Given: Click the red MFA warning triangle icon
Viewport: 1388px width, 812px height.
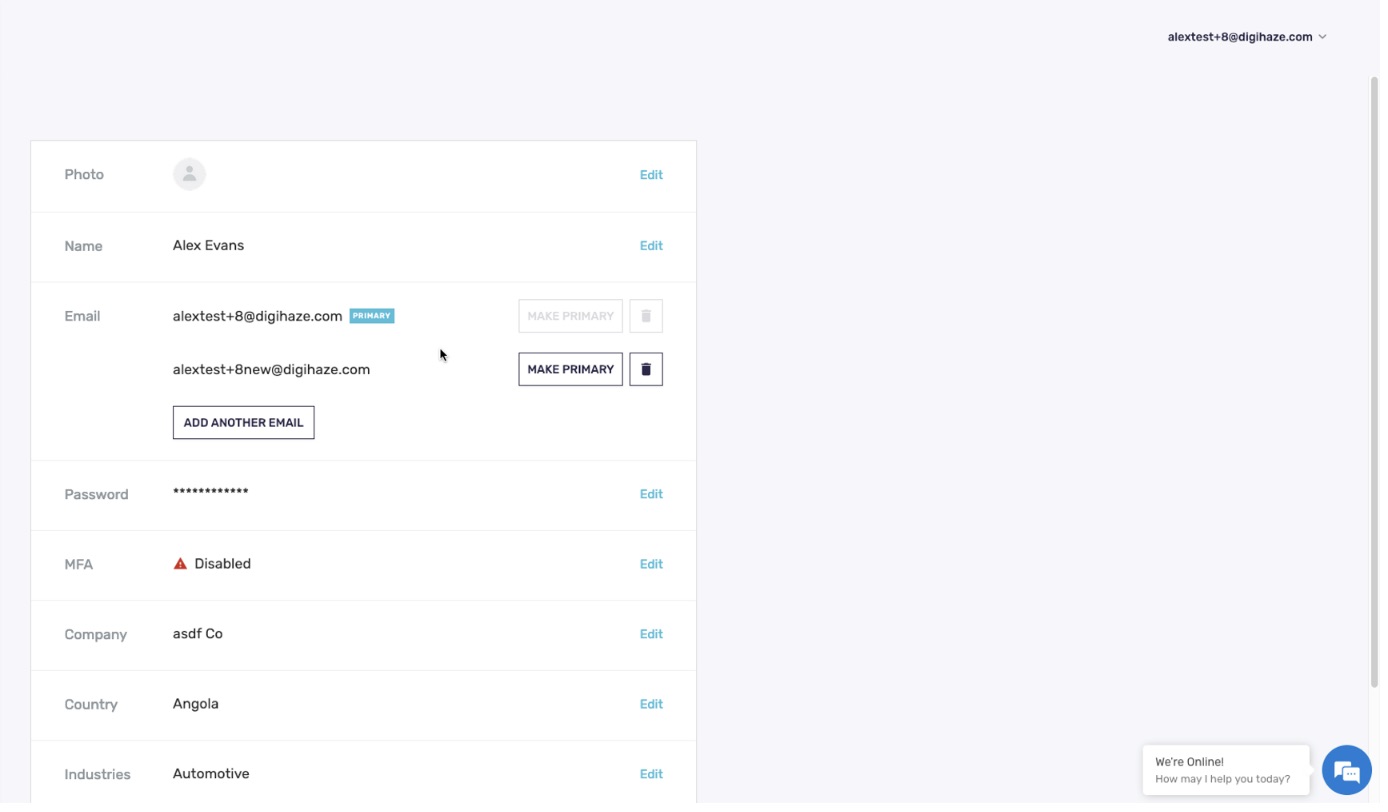Looking at the screenshot, I should pos(180,565).
